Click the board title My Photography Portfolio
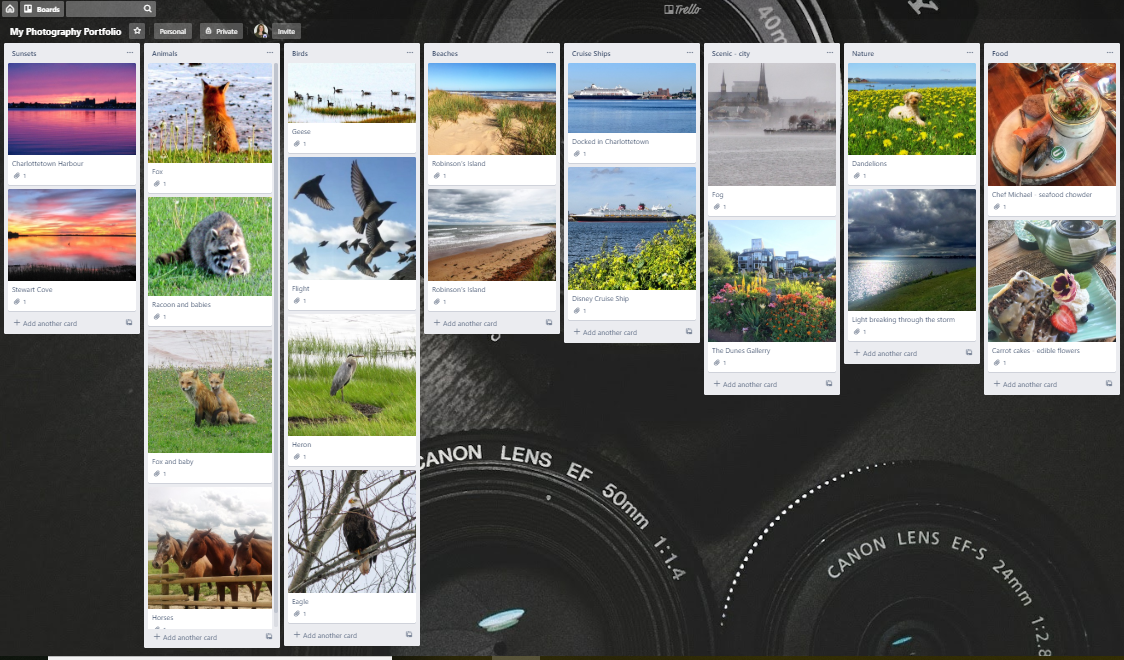Image resolution: width=1124 pixels, height=660 pixels. click(x=65, y=32)
